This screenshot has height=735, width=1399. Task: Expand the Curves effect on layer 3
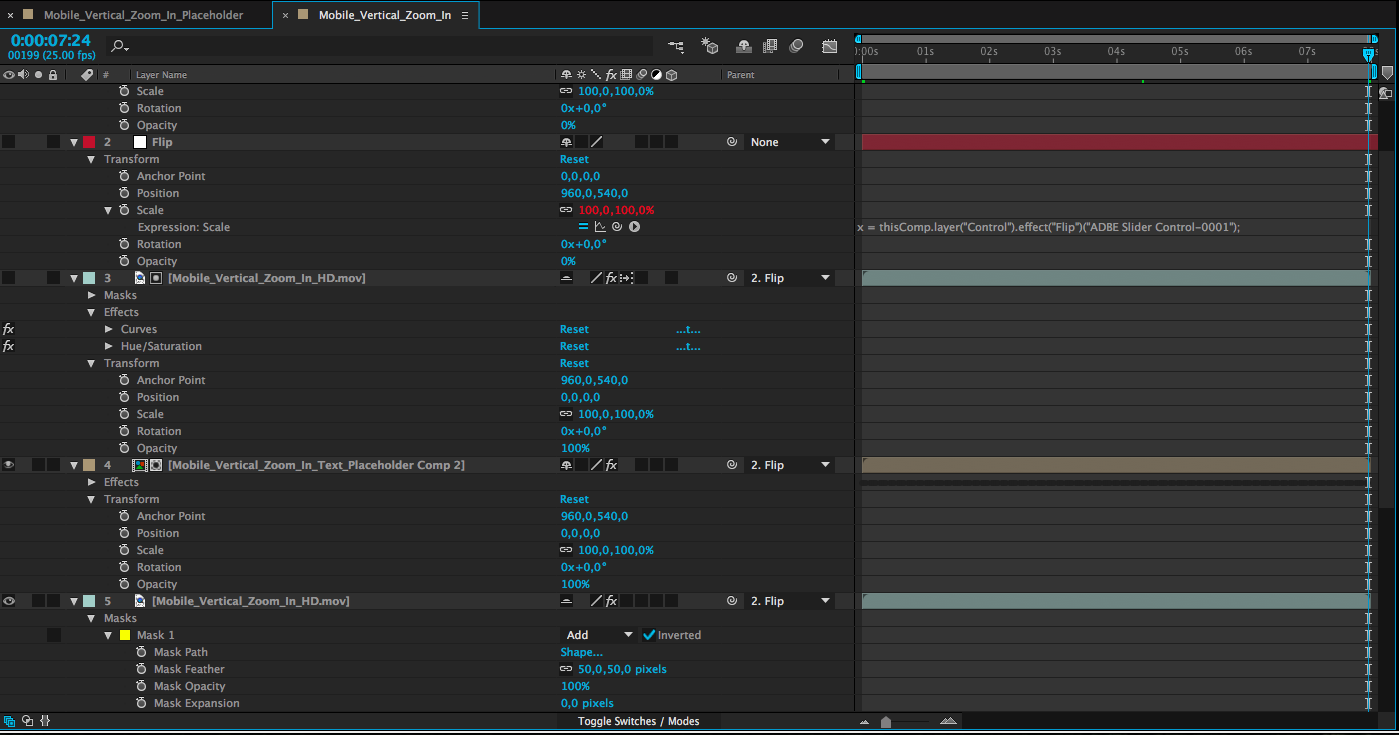pos(109,329)
